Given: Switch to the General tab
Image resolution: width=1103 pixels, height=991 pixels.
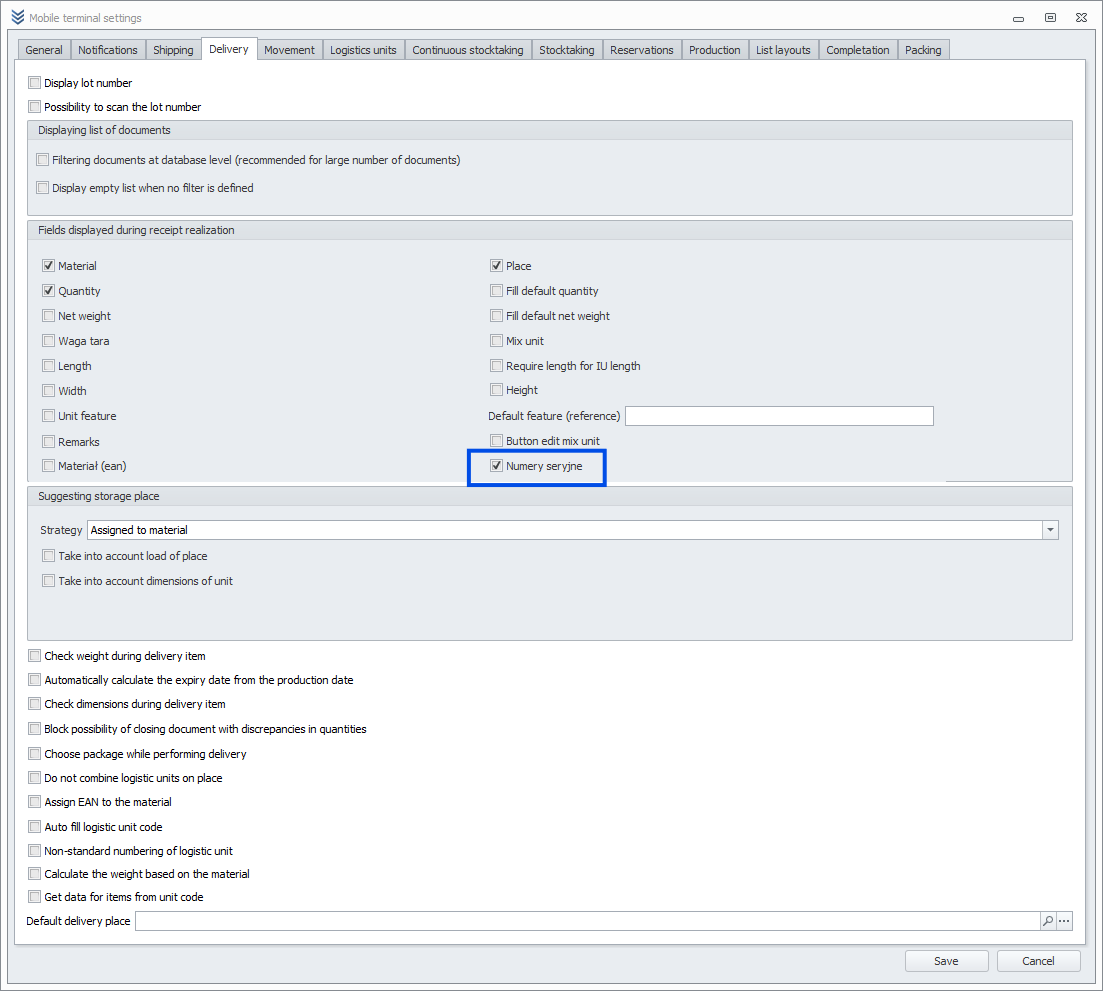Looking at the screenshot, I should (44, 50).
